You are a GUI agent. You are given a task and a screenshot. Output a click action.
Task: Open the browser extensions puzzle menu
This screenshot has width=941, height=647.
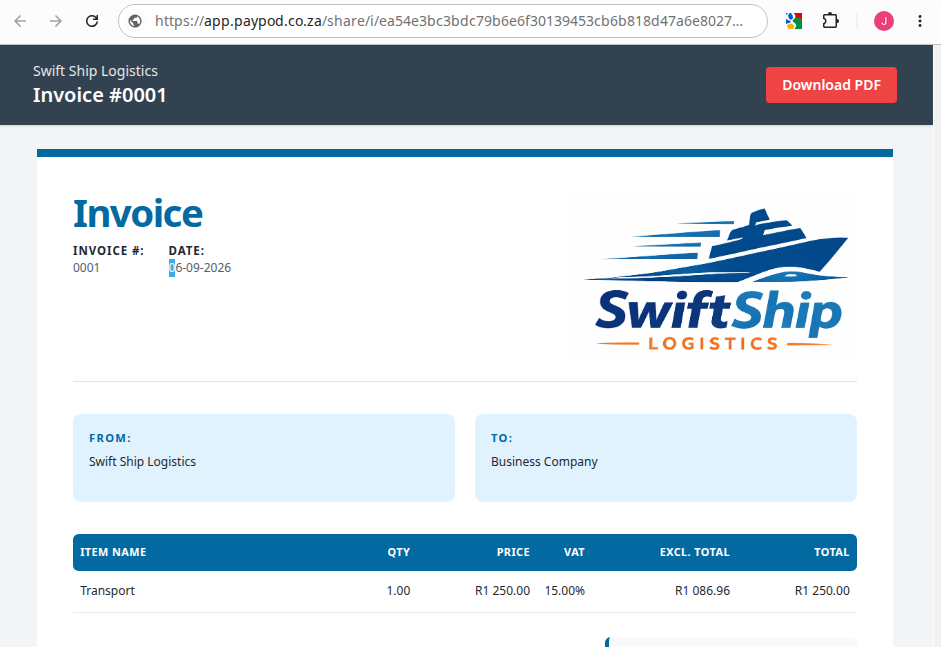831,21
